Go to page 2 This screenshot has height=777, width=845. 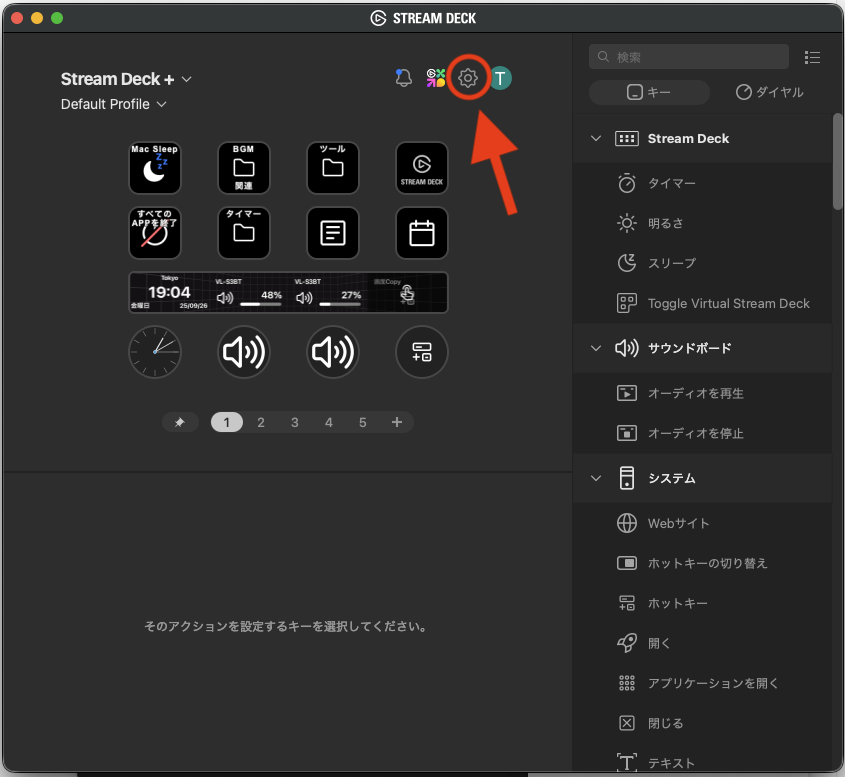tap(261, 422)
